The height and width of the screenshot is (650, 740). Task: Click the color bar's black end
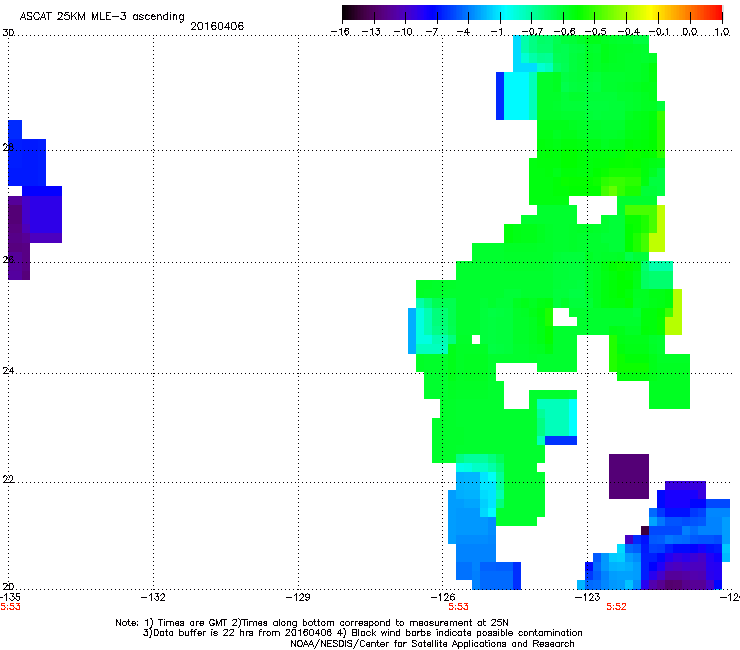(349, 13)
